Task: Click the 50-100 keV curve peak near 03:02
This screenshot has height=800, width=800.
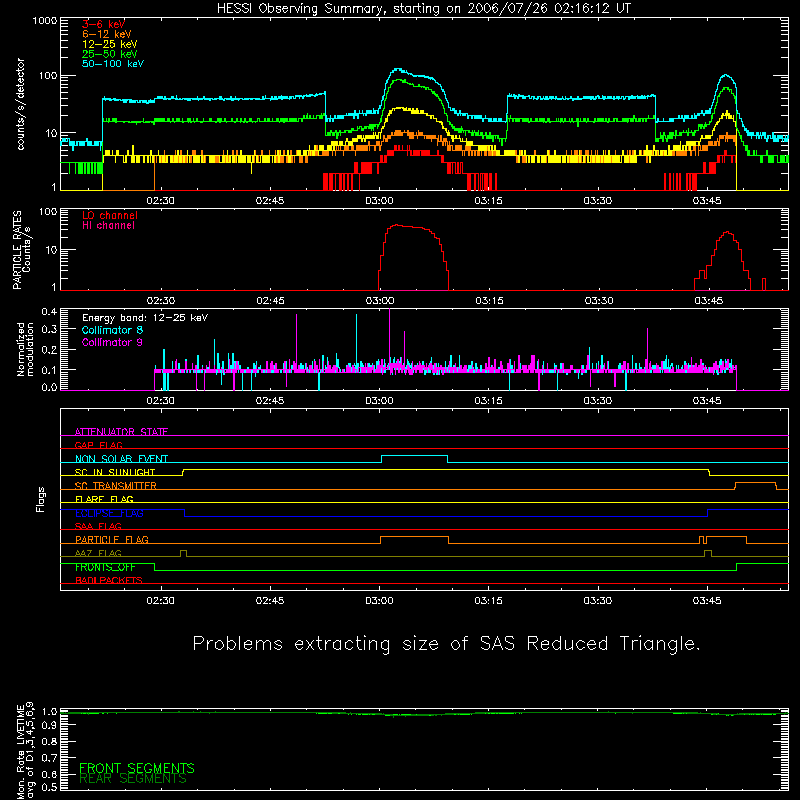Action: coord(398,69)
